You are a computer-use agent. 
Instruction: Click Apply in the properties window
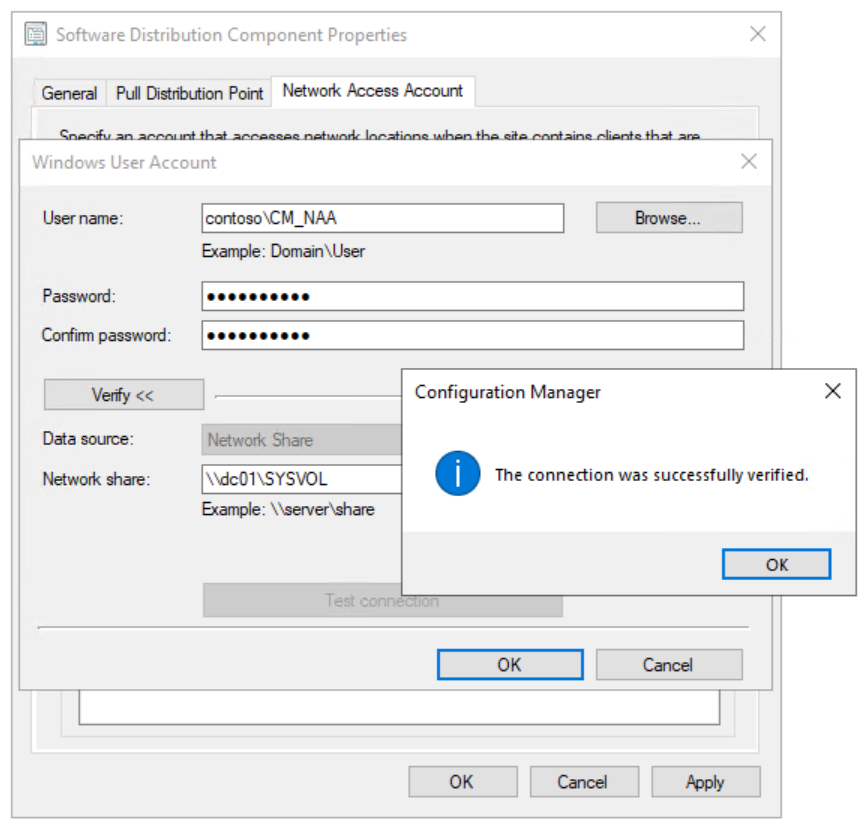[705, 782]
